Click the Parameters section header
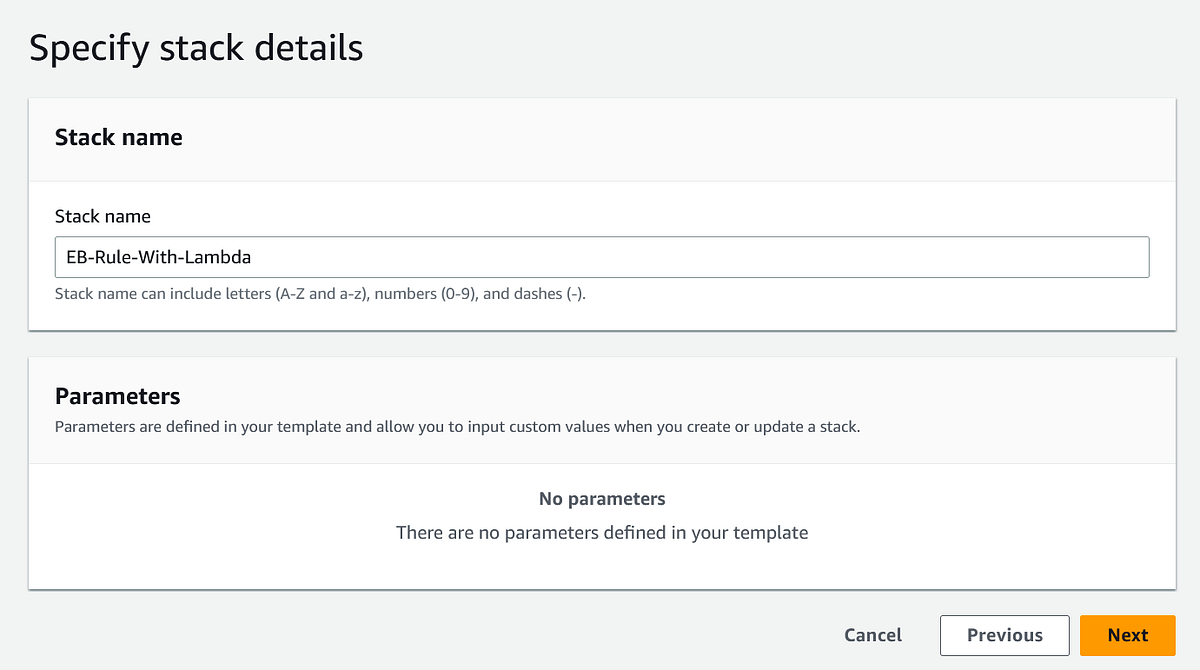The image size is (1200, 670). point(117,396)
